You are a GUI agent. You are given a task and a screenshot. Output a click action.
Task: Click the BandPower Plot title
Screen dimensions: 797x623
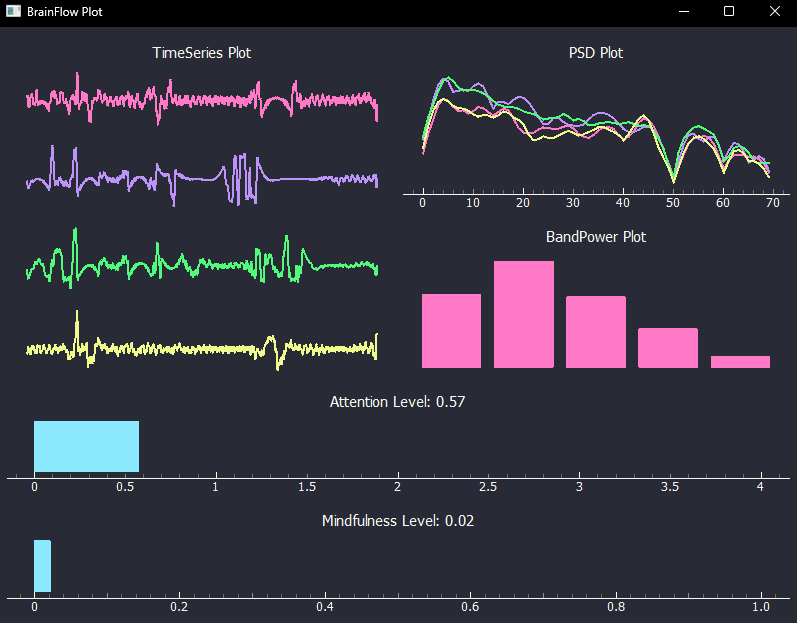596,237
